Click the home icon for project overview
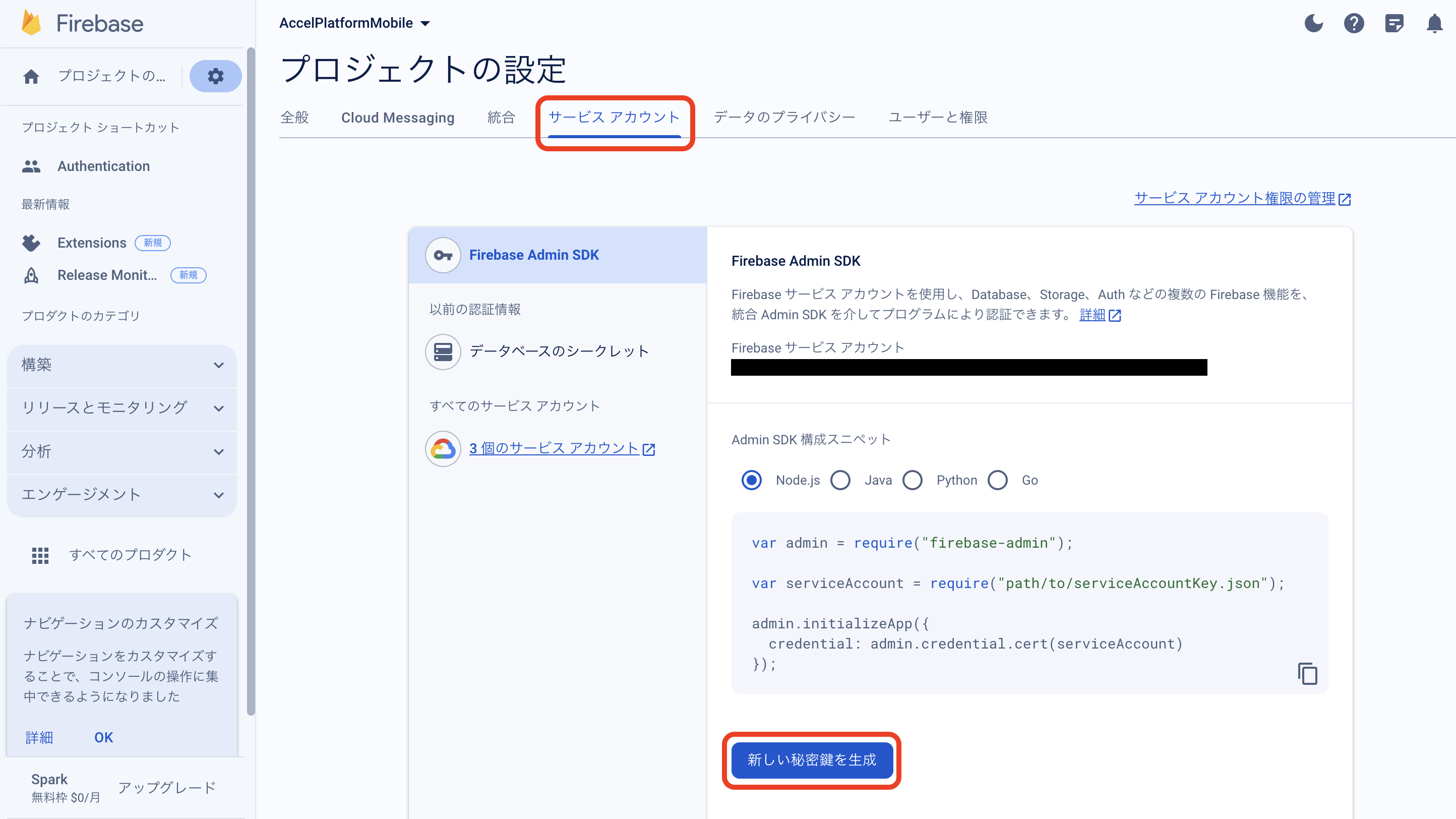Viewport: 1456px width, 819px height. point(32,76)
